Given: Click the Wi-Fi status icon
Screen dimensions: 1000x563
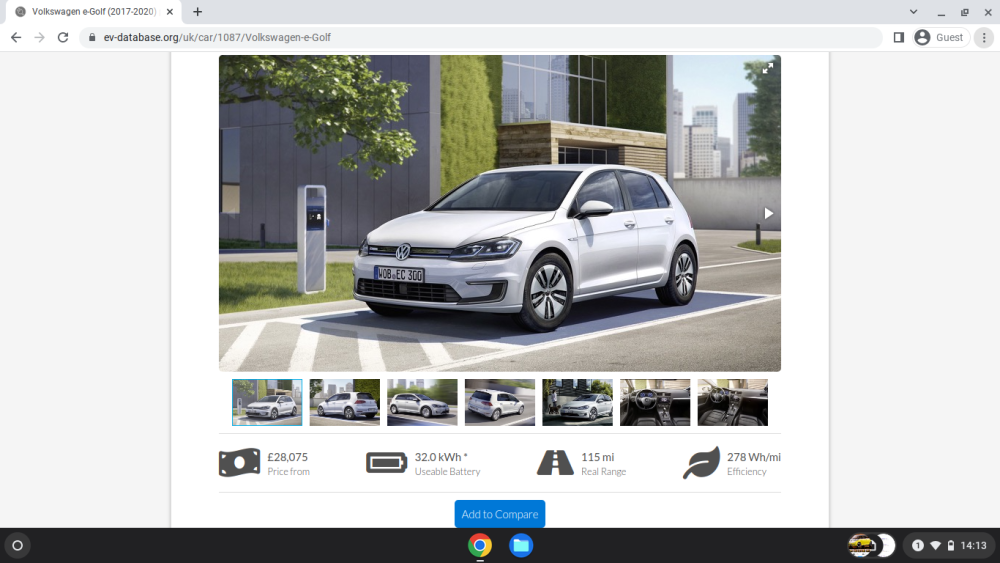Looking at the screenshot, I should (x=936, y=546).
